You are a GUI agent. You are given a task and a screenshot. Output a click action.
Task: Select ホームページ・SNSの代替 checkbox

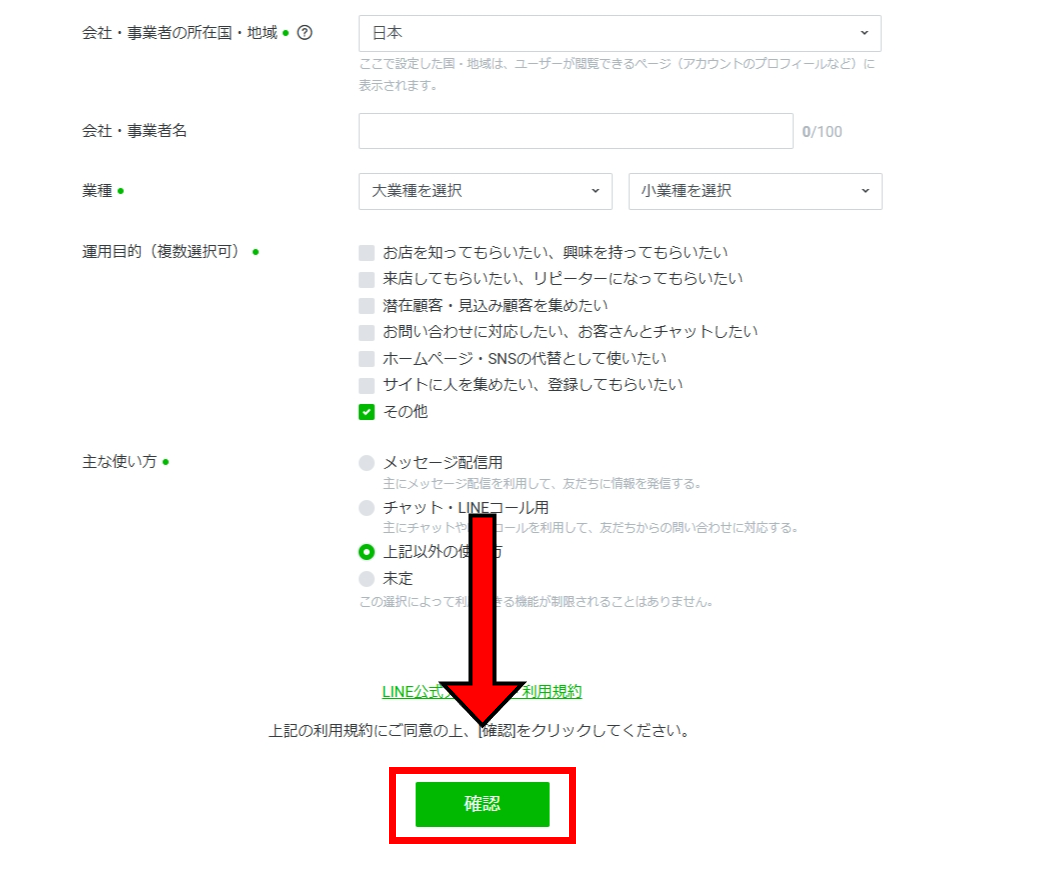click(x=367, y=359)
